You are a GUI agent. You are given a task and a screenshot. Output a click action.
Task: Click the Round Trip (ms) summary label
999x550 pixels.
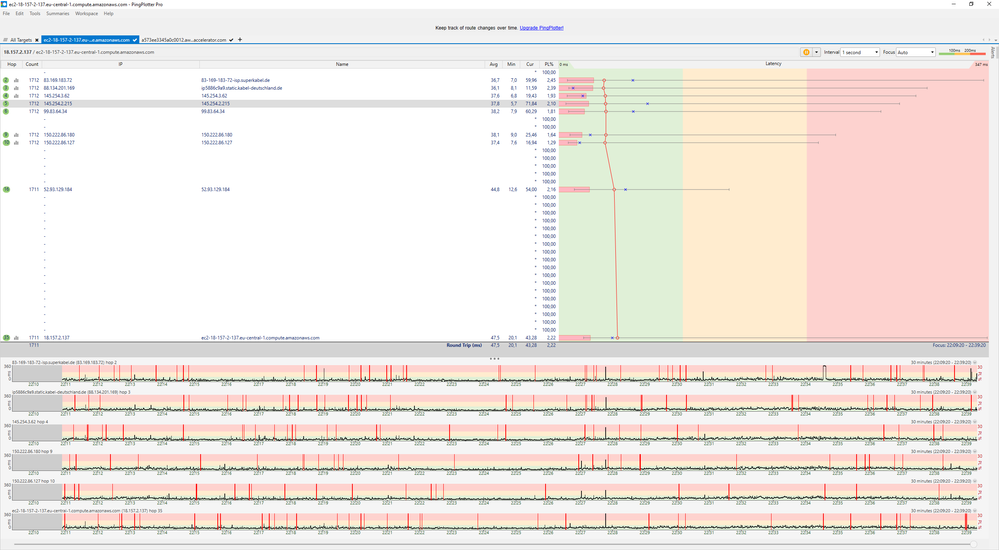pyautogui.click(x=464, y=345)
